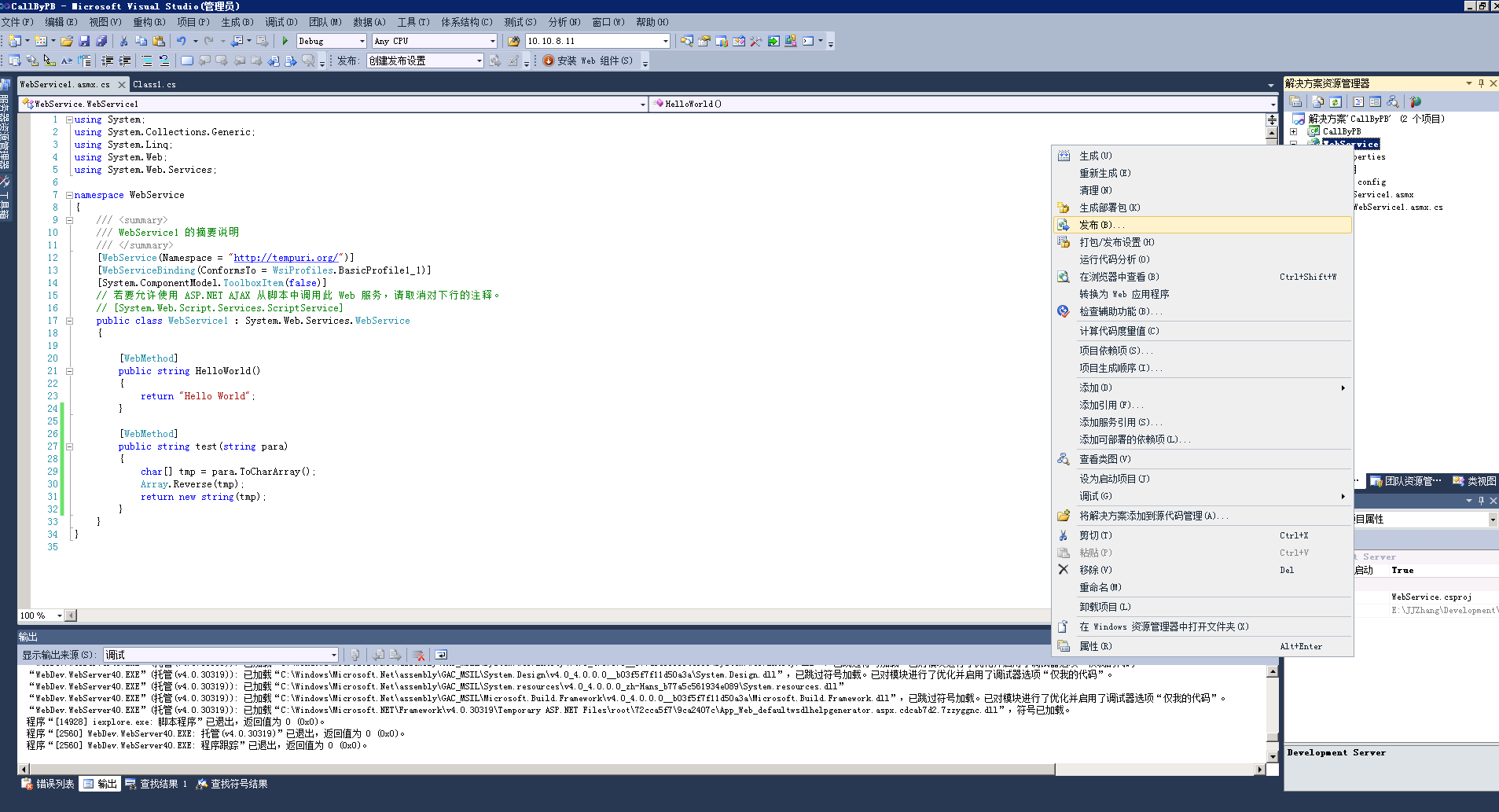
Task: Click the 安装 Web 组件 shield icon
Action: pyautogui.click(x=548, y=61)
